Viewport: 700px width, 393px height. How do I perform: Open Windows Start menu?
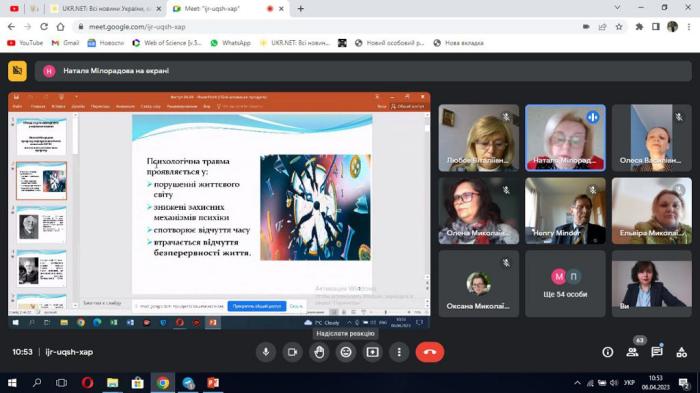point(12,383)
